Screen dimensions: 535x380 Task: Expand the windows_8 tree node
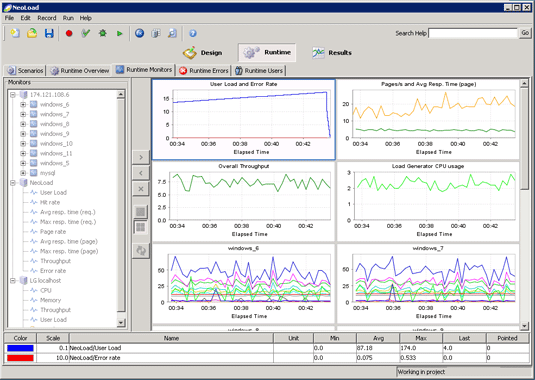(x=23, y=124)
